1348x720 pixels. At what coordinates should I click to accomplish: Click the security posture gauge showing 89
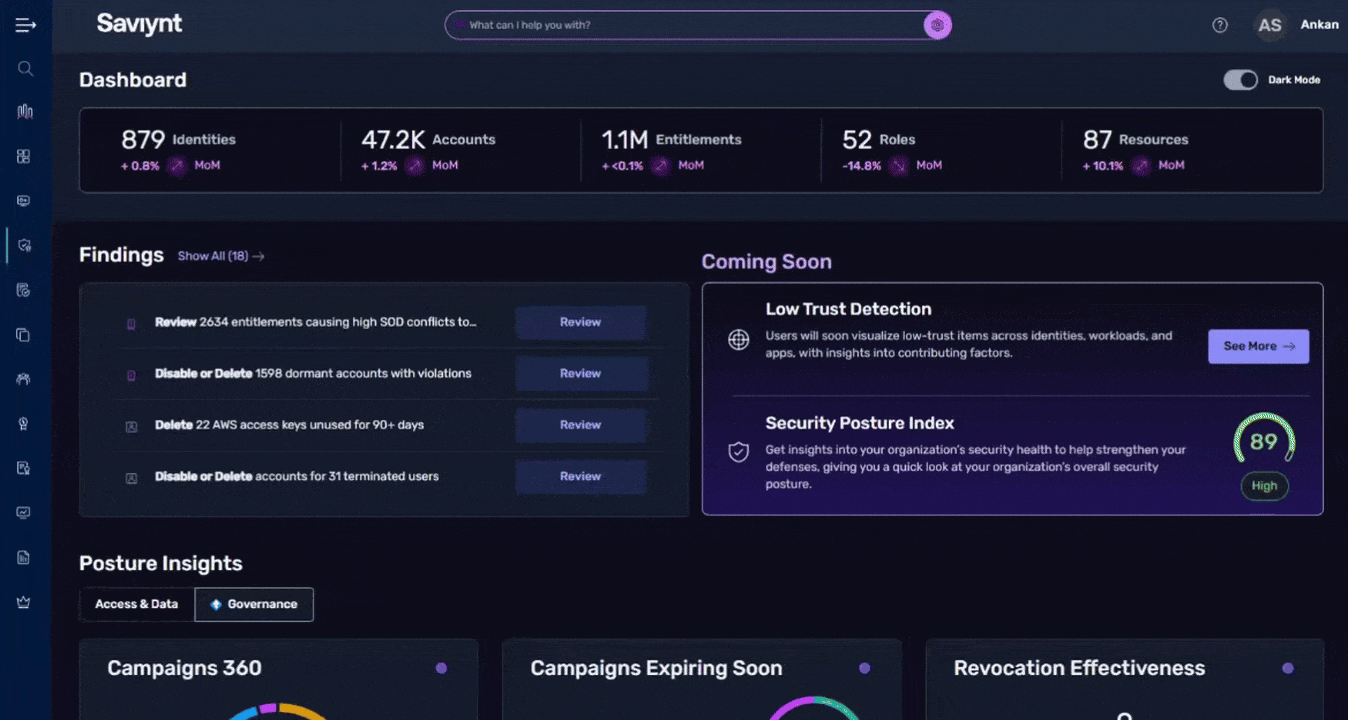point(1264,441)
